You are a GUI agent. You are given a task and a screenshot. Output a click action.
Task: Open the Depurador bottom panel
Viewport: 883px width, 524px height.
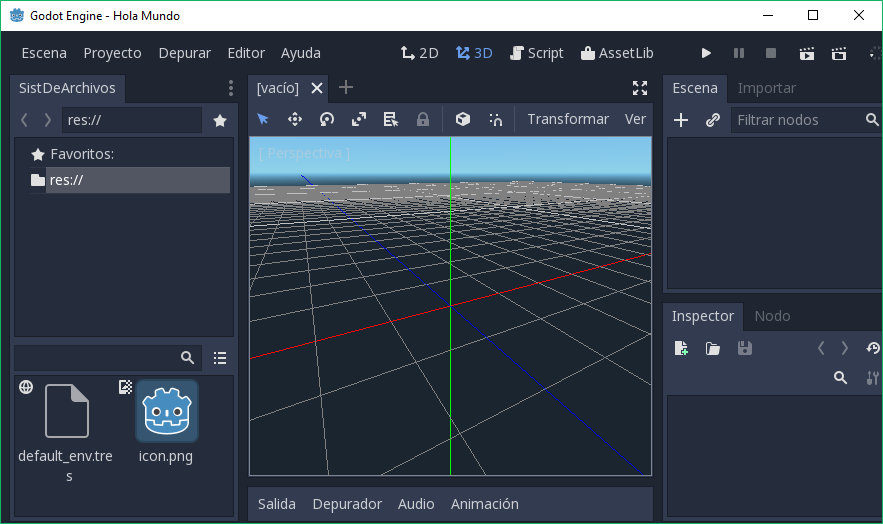pyautogui.click(x=347, y=504)
